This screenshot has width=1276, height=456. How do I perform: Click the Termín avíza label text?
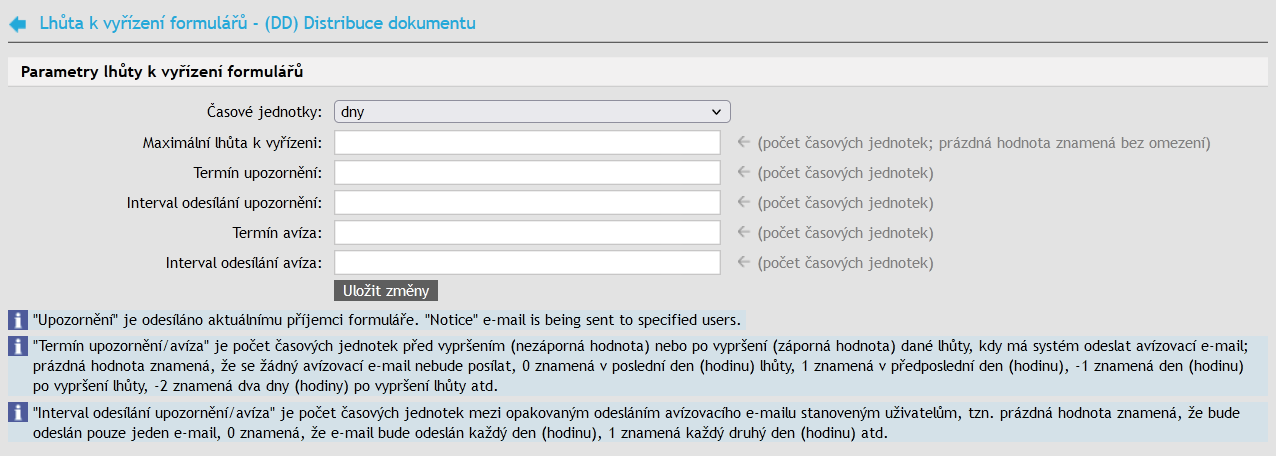click(x=276, y=233)
